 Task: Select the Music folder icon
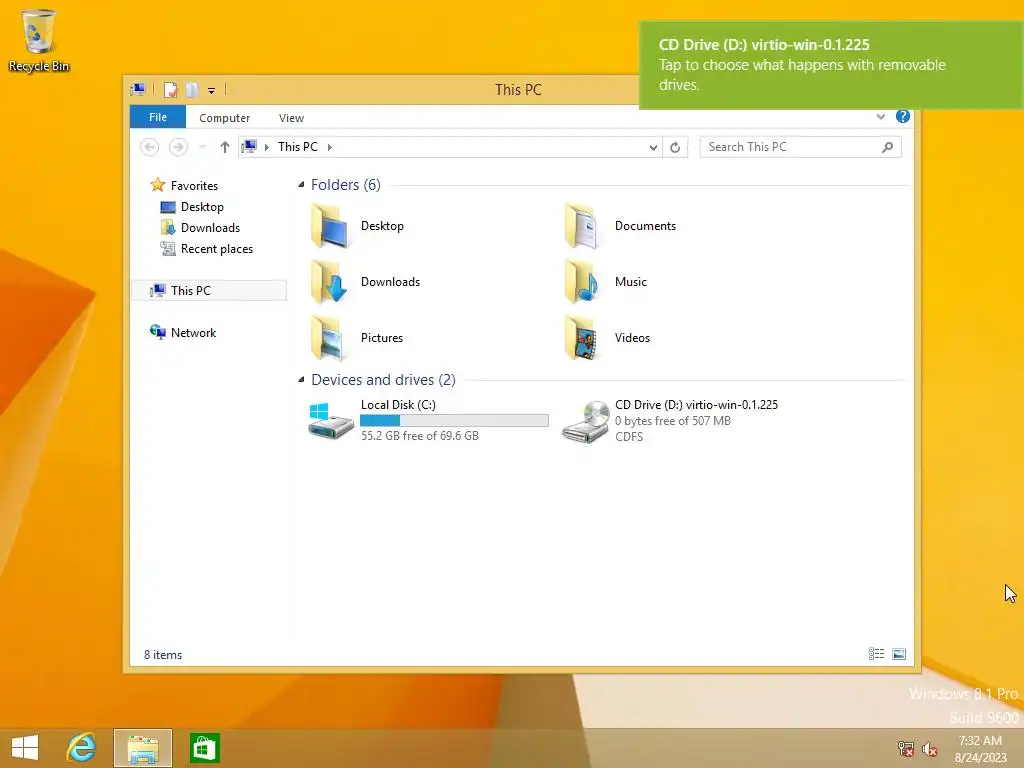tap(583, 282)
